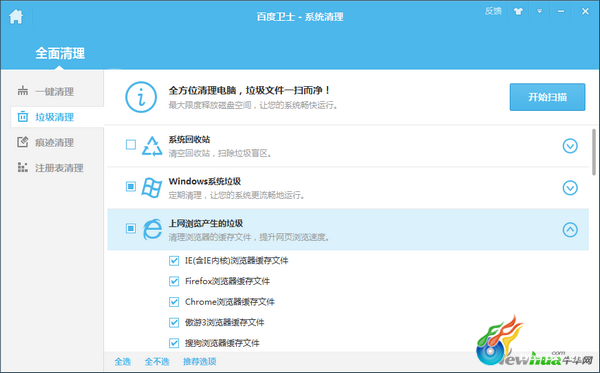Click the 系统回收站 title text
The height and width of the screenshot is (373, 600).
[x=189, y=139]
